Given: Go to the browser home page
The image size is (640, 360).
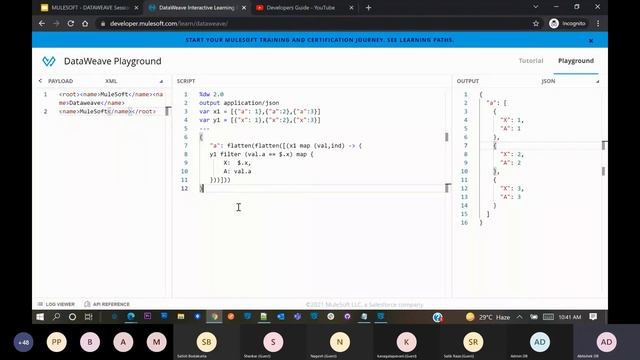Looking at the screenshot, I should (x=85, y=24).
